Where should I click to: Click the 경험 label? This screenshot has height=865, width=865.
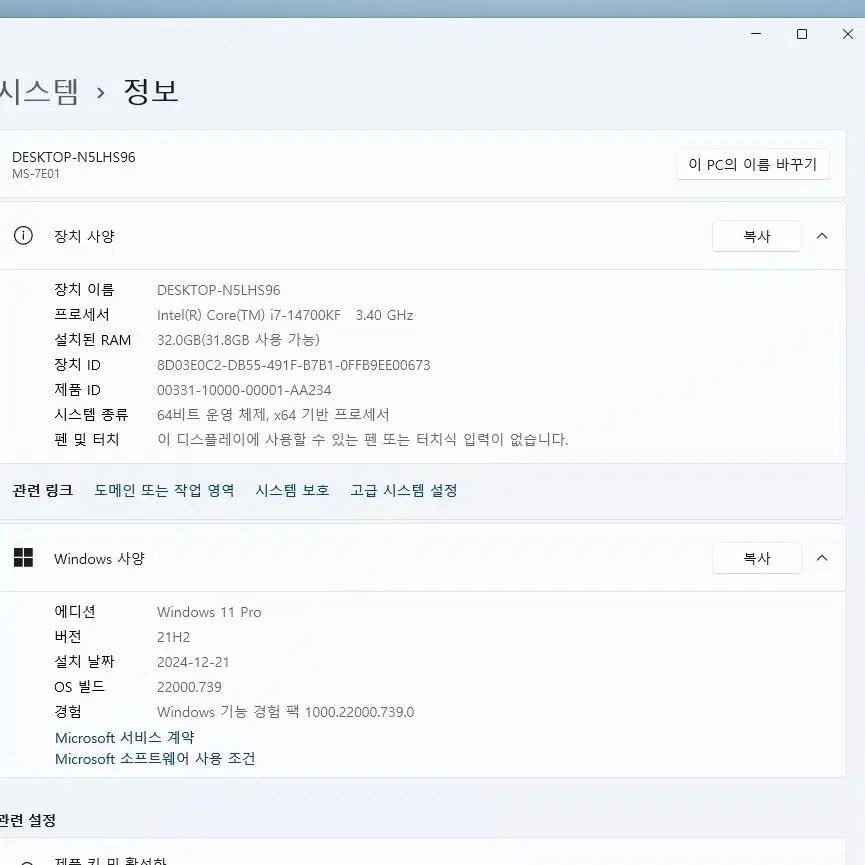[x=68, y=712]
